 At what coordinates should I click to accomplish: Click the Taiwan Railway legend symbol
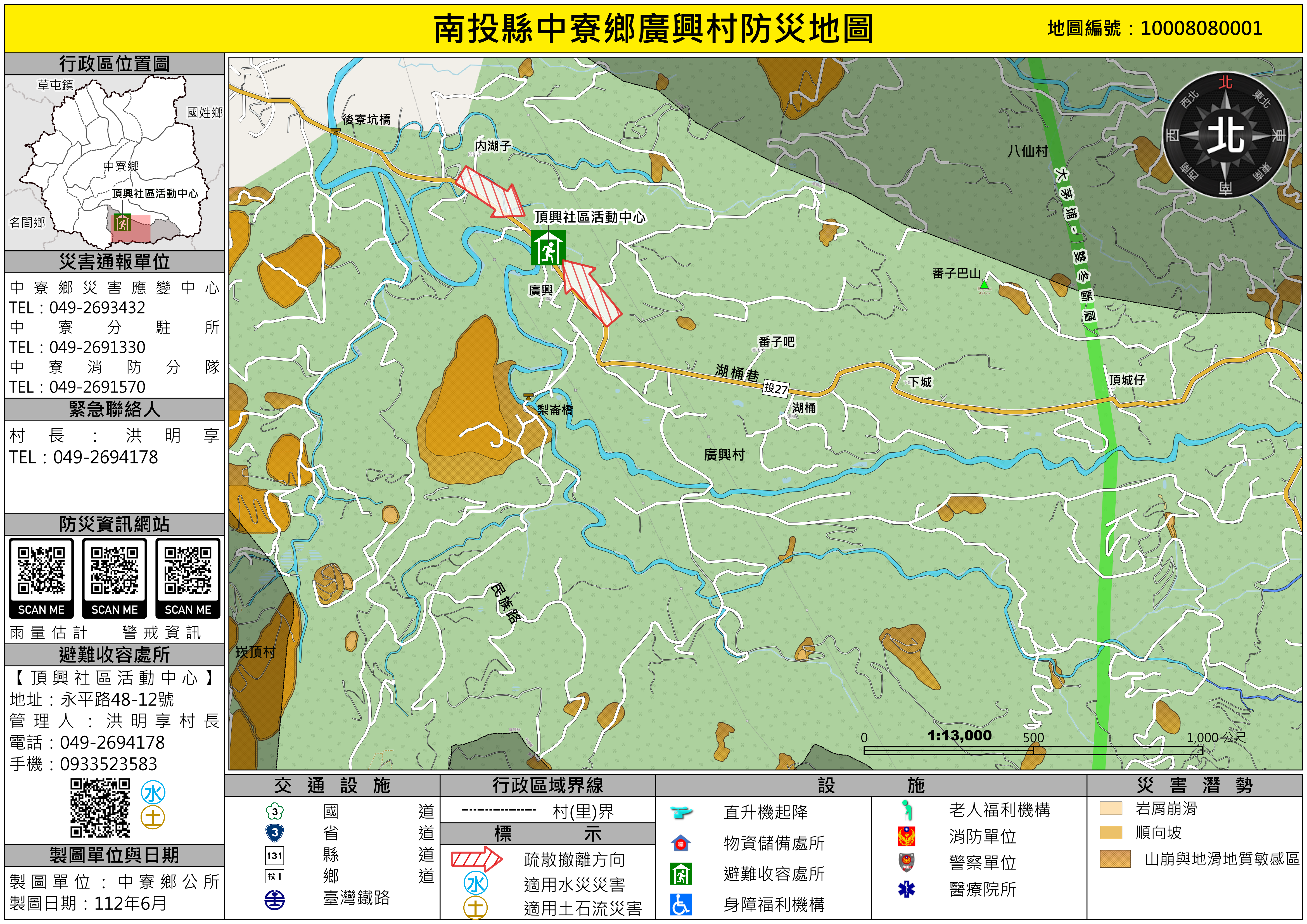tap(274, 900)
